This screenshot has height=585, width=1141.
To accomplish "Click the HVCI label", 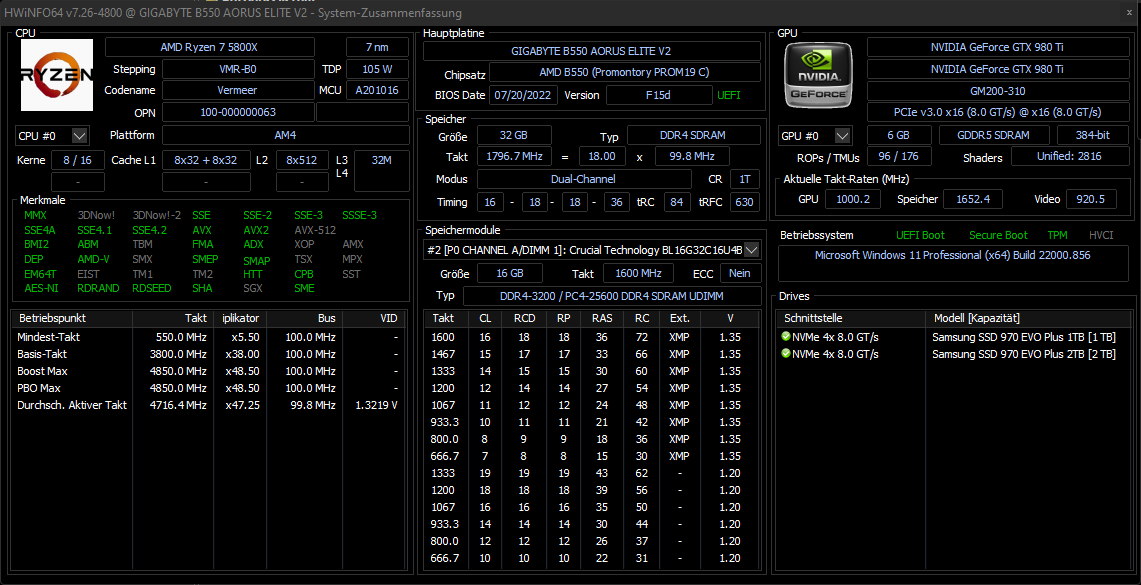I will click(x=1101, y=236).
